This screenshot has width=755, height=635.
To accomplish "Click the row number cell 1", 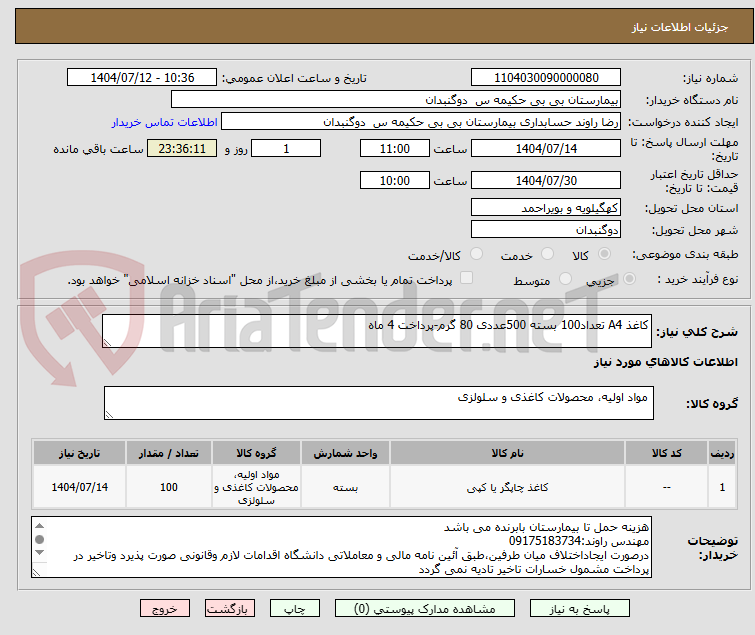I will click(722, 487).
